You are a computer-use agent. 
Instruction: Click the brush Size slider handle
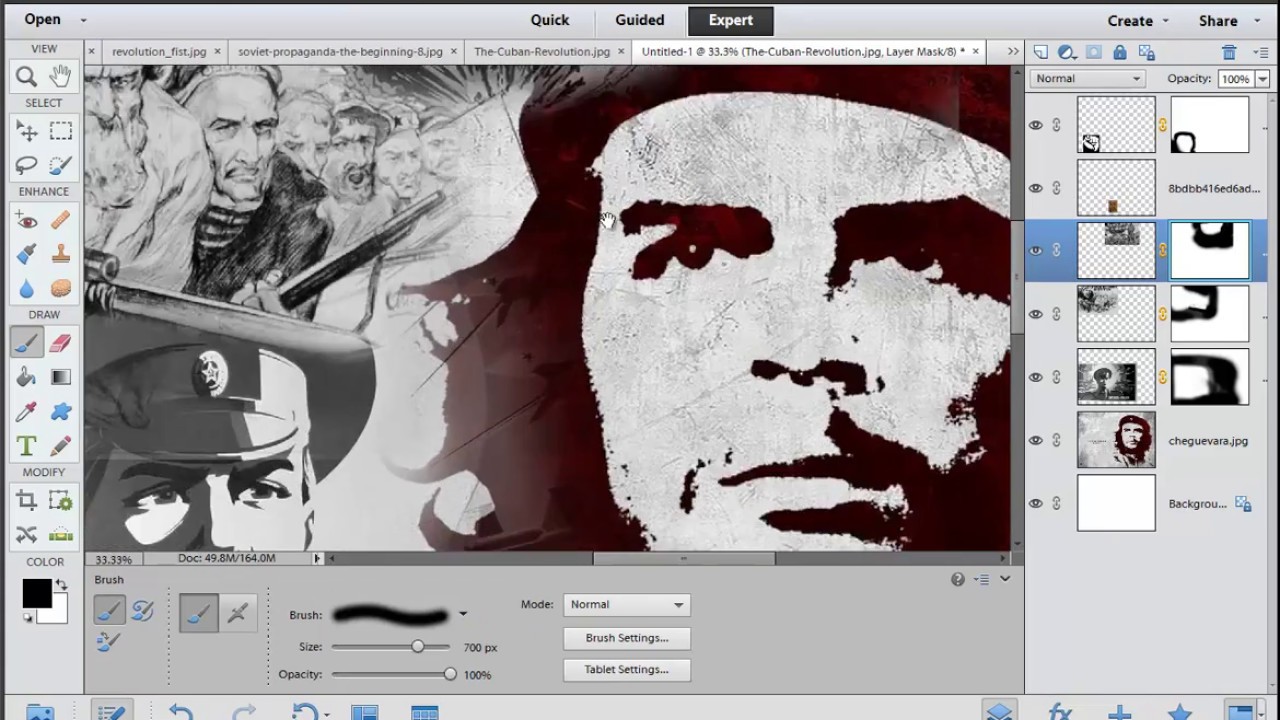click(x=417, y=647)
